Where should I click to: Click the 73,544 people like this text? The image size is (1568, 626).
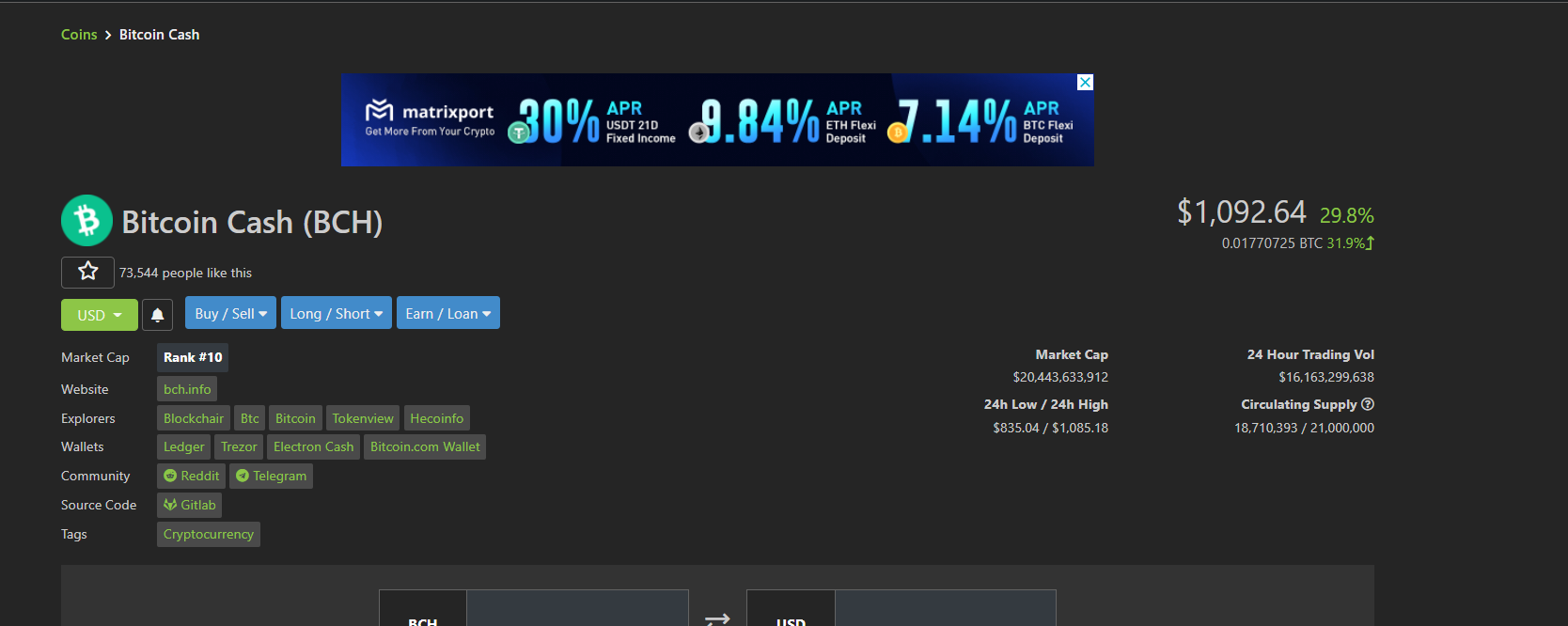click(185, 273)
